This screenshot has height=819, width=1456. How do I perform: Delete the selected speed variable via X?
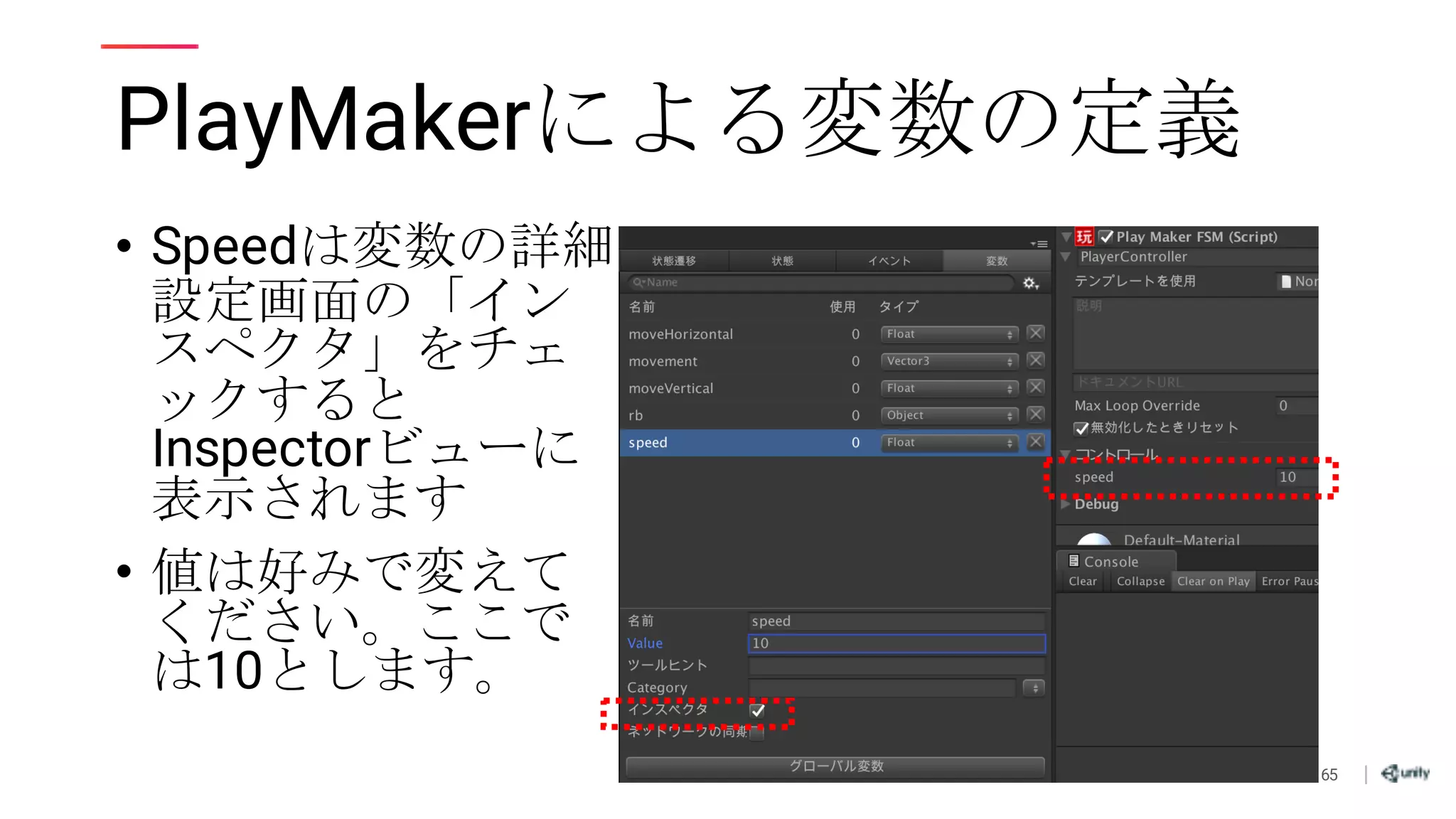point(1036,441)
